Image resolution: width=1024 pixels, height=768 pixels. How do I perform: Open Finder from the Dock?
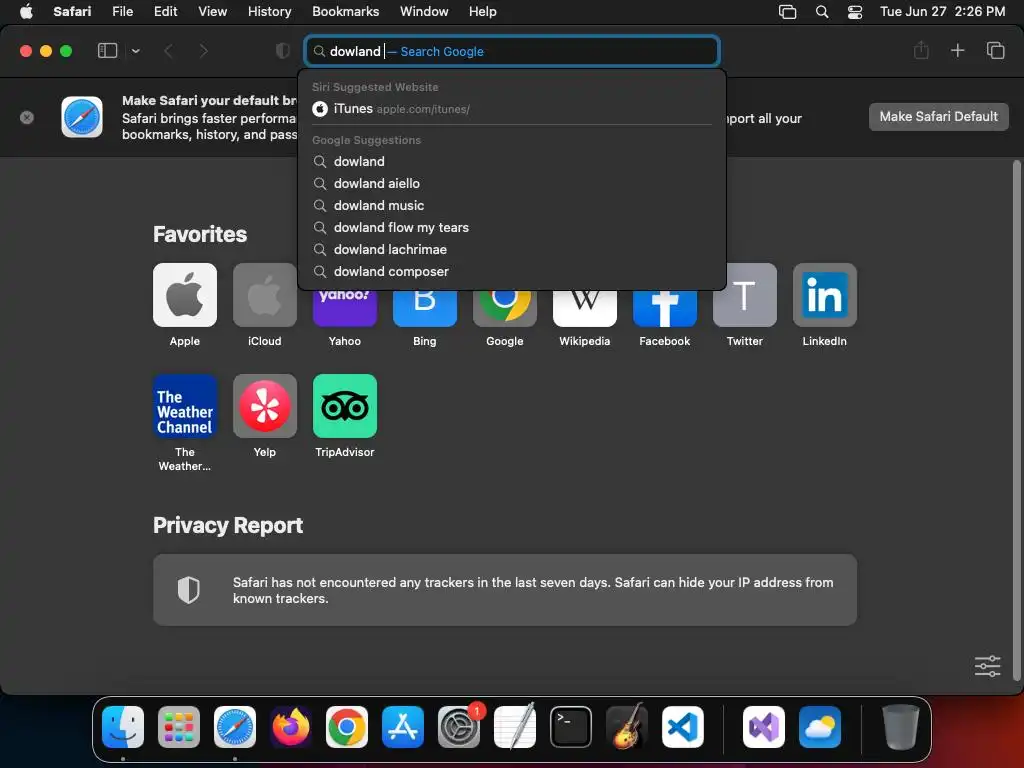[123, 727]
